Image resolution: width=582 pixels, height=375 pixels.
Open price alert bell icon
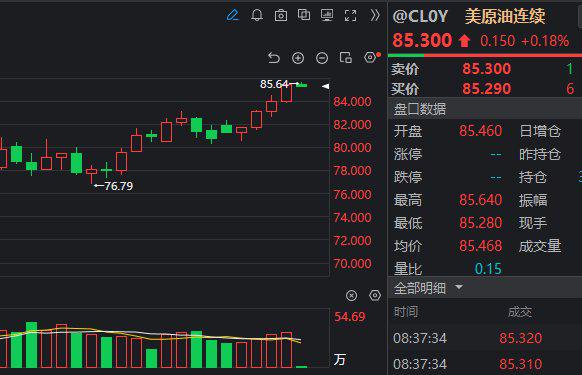click(257, 15)
